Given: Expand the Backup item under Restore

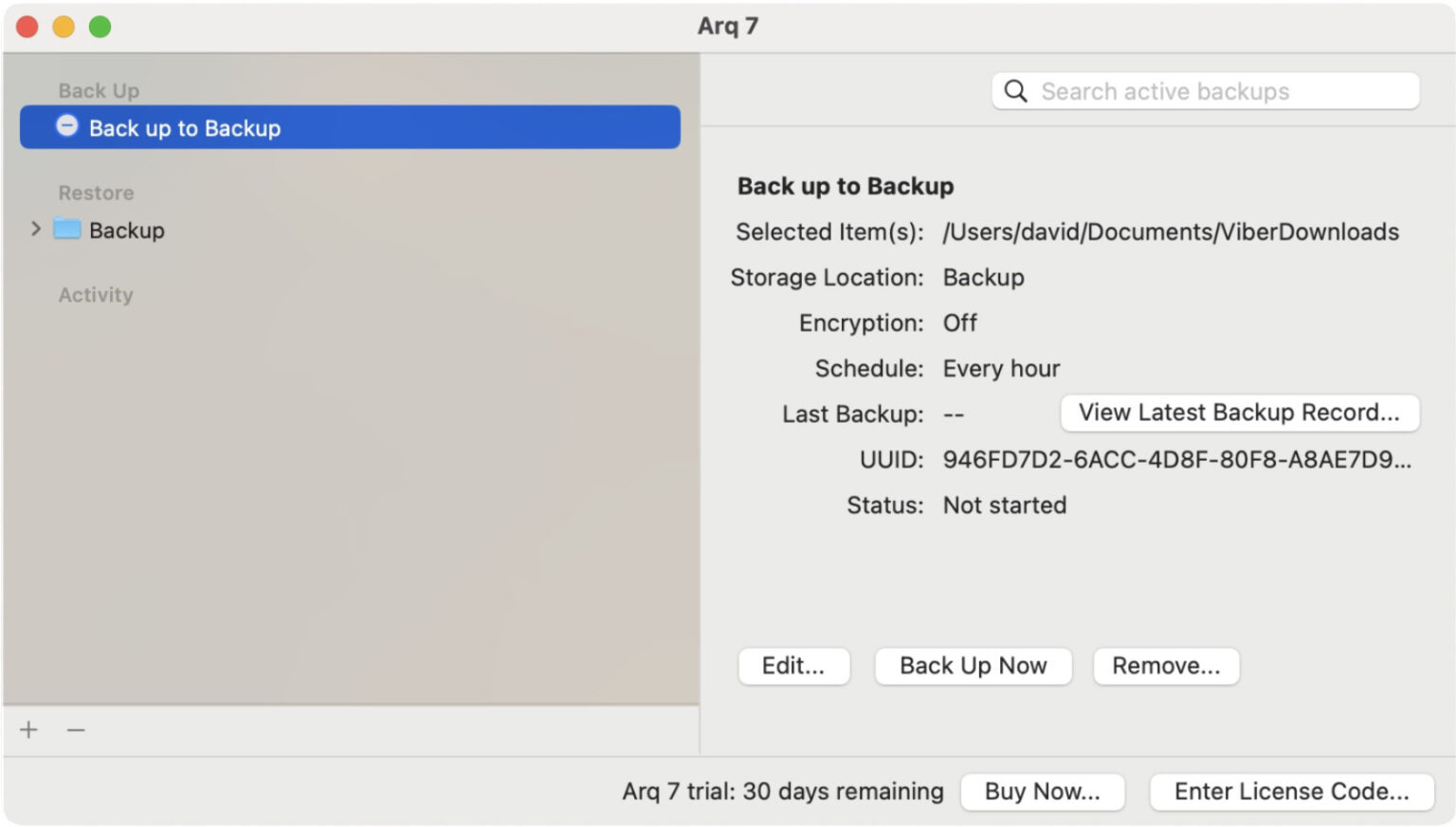Looking at the screenshot, I should click(x=35, y=230).
